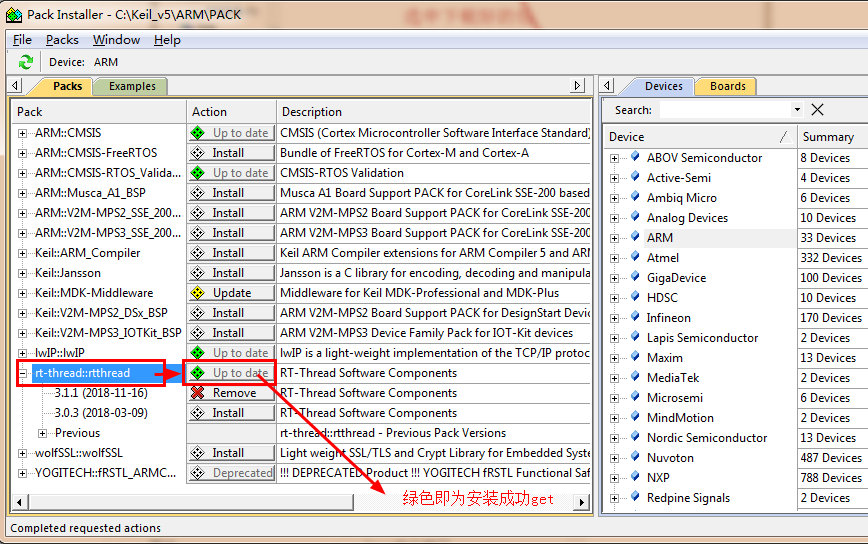This screenshot has width=868, height=544.
Task: Expand the Atmel device vendor node
Action: pyautogui.click(x=614, y=258)
